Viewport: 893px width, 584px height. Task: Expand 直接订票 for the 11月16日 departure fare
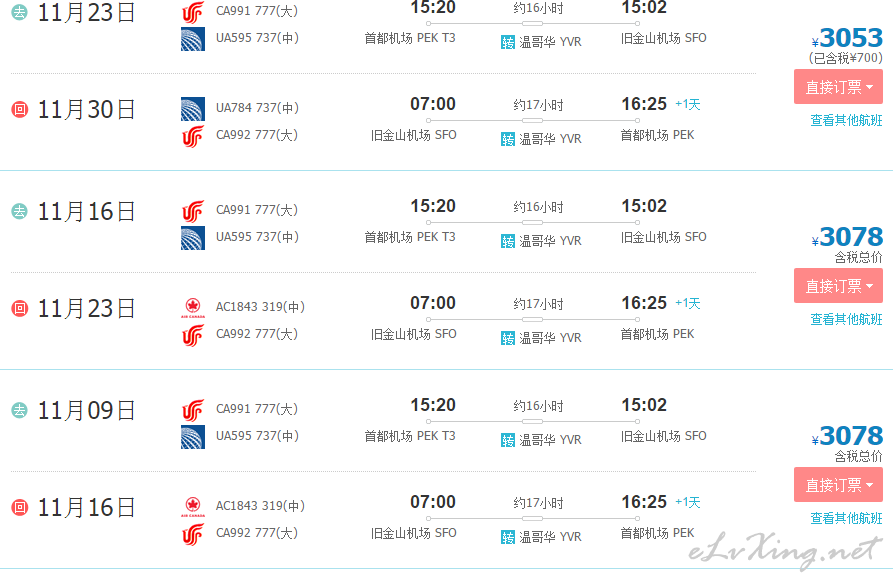tap(838, 285)
